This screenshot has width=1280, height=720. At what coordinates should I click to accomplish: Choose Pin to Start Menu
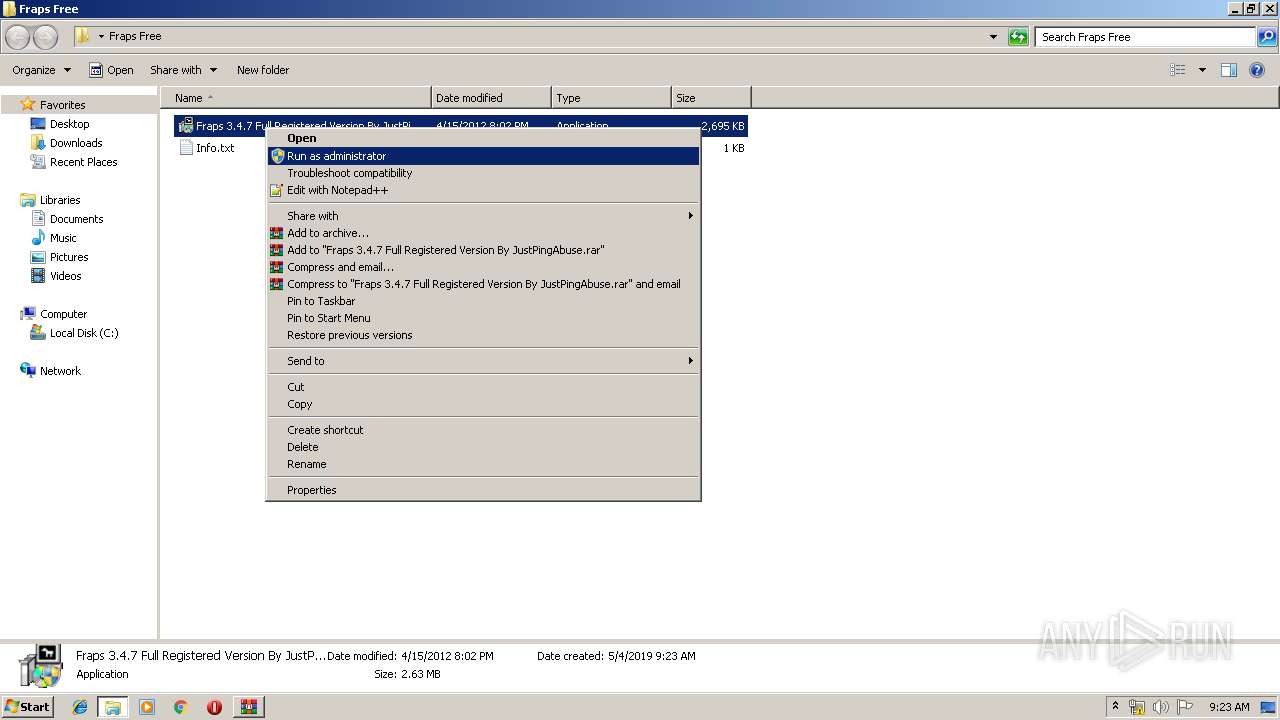coord(483,318)
